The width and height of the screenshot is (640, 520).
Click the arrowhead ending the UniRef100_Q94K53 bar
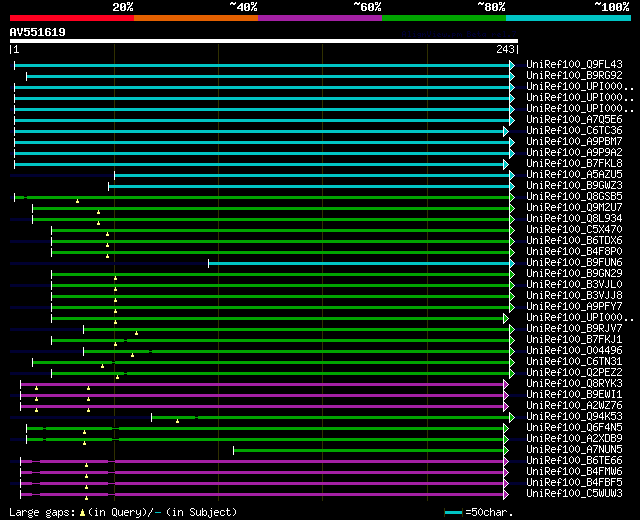coord(513,417)
